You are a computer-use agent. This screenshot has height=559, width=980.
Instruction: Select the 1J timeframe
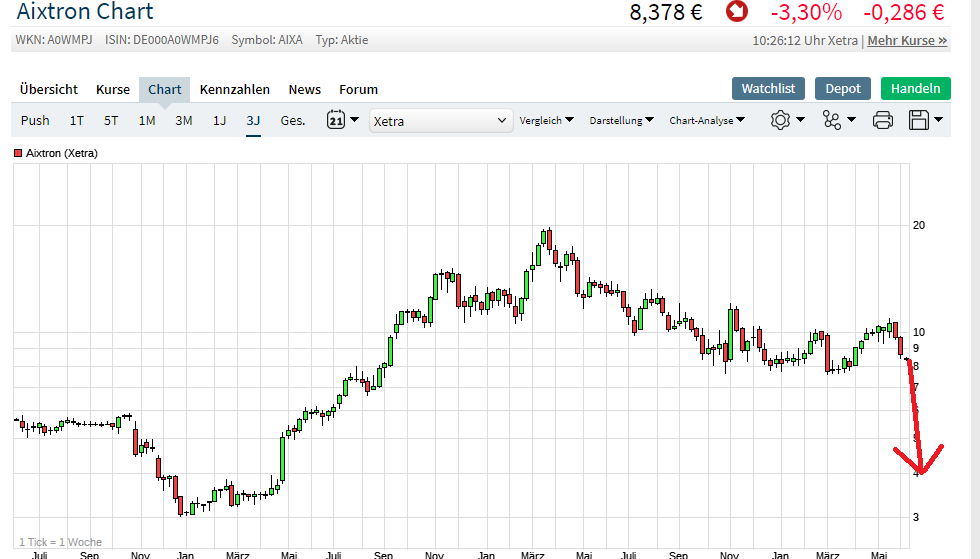point(219,120)
